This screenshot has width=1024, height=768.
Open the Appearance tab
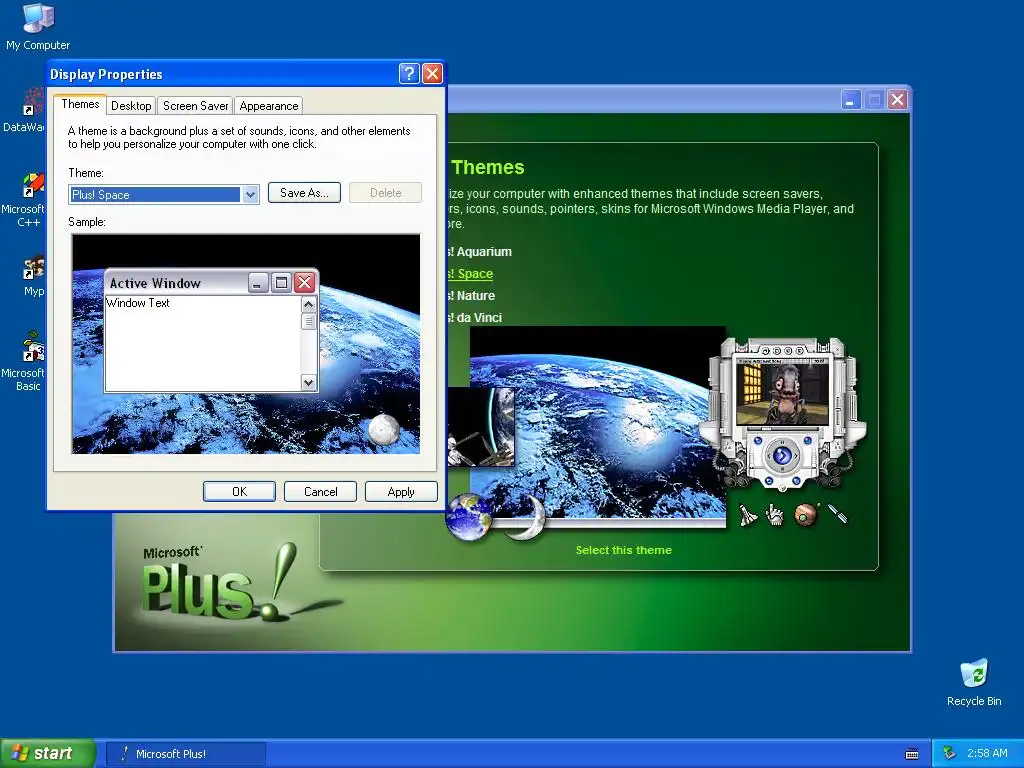[x=268, y=106]
